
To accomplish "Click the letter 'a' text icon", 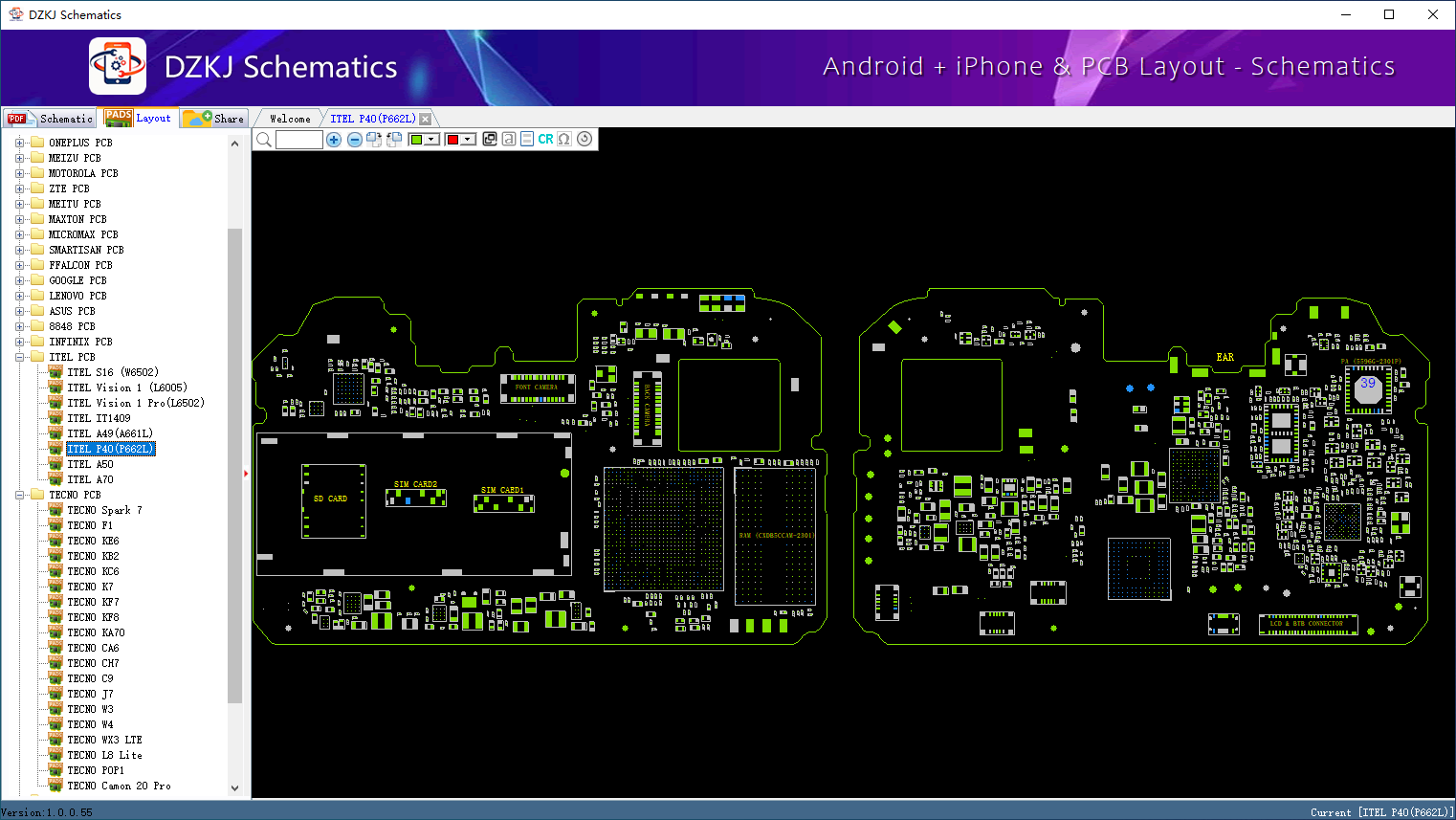I will [x=509, y=139].
